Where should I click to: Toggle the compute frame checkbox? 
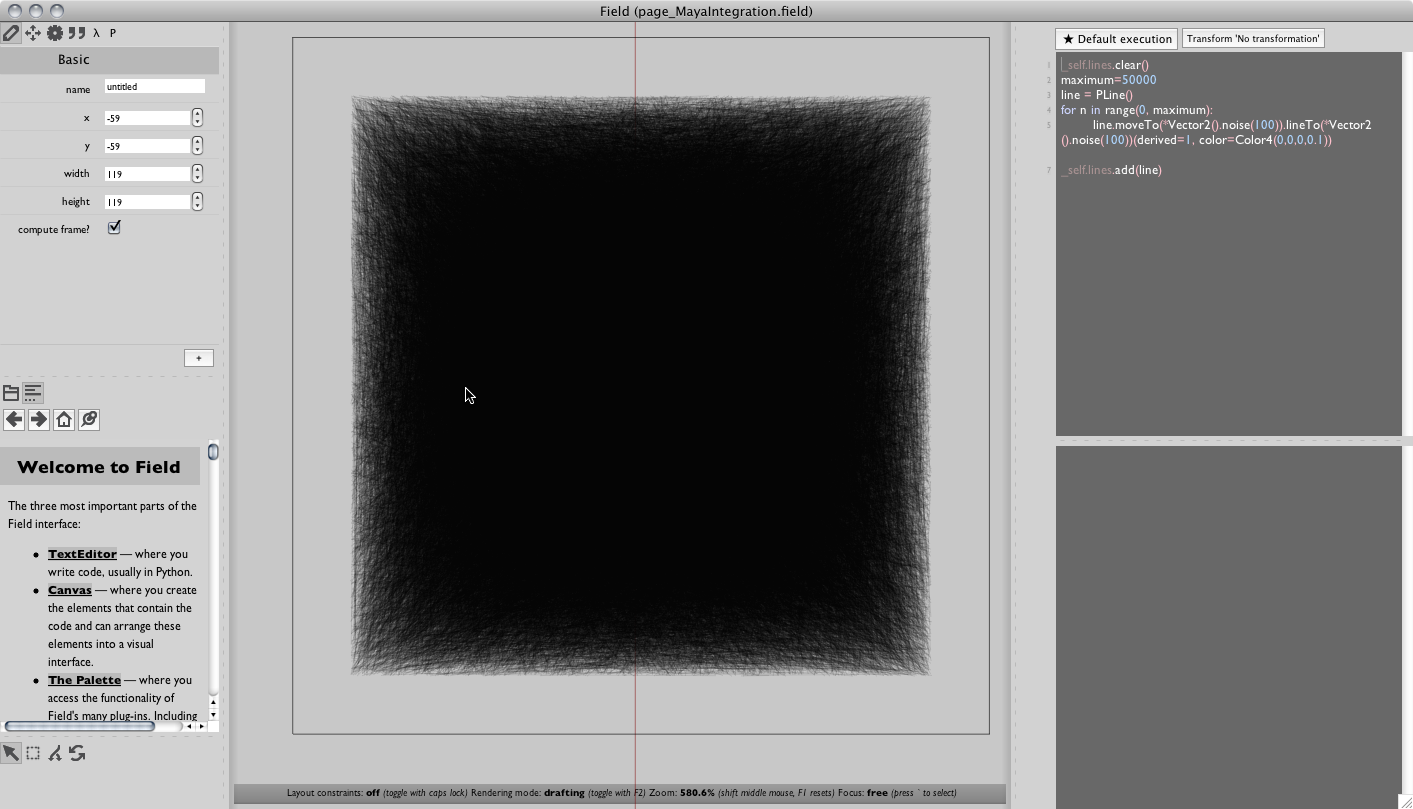pos(114,228)
